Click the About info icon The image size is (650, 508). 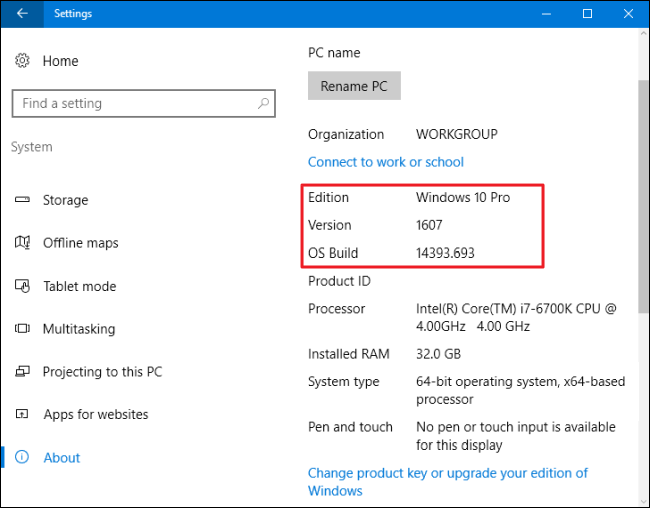(22, 457)
